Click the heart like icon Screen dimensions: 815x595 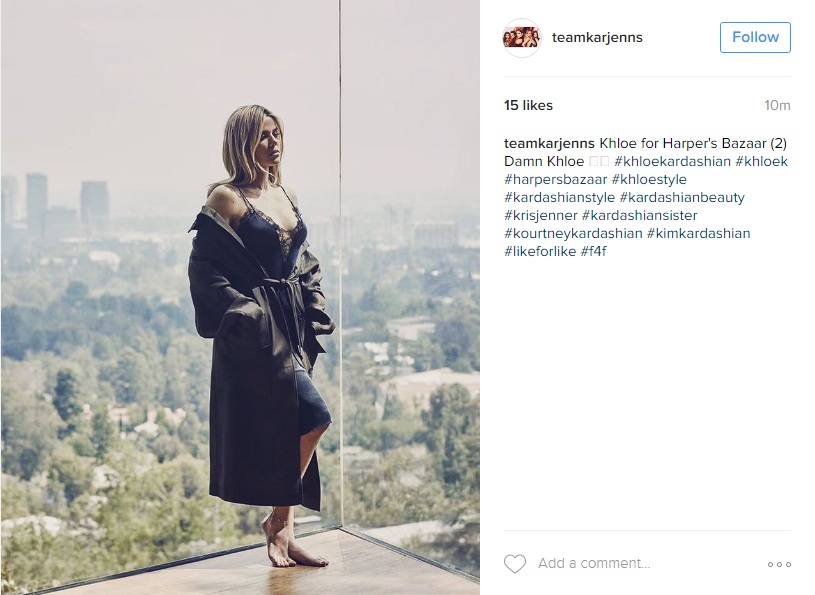[515, 564]
